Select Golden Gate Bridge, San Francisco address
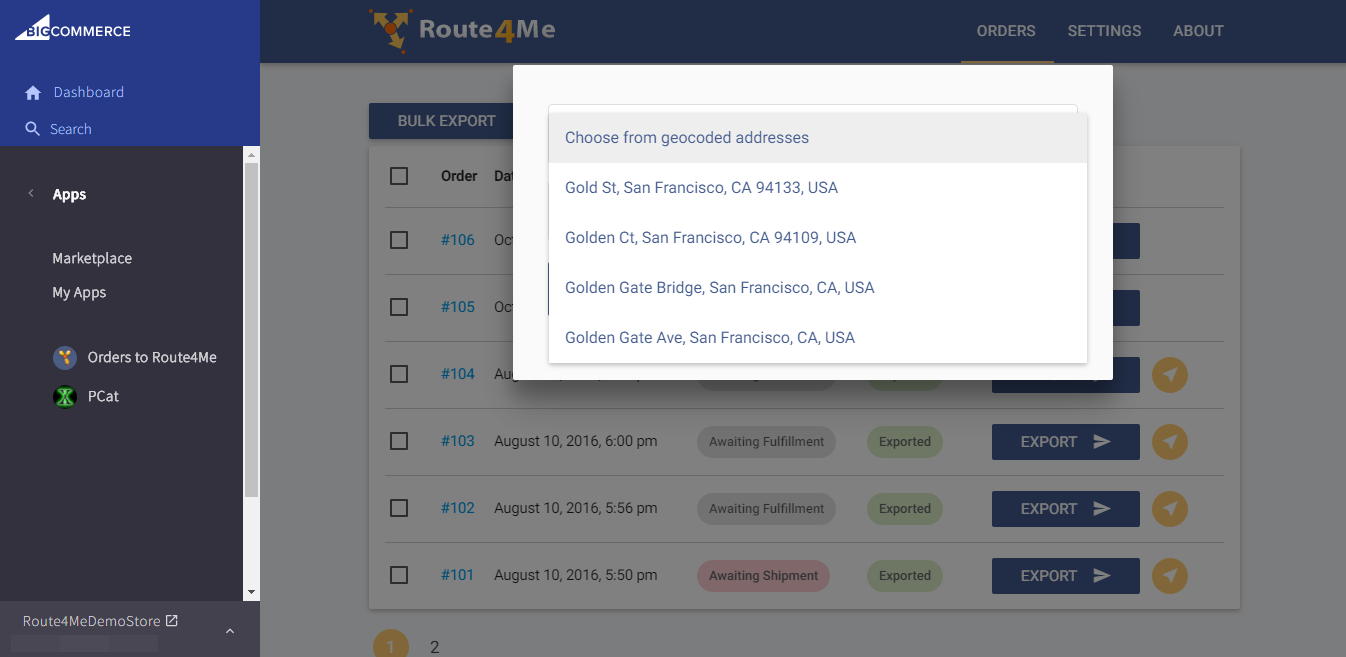 719,288
